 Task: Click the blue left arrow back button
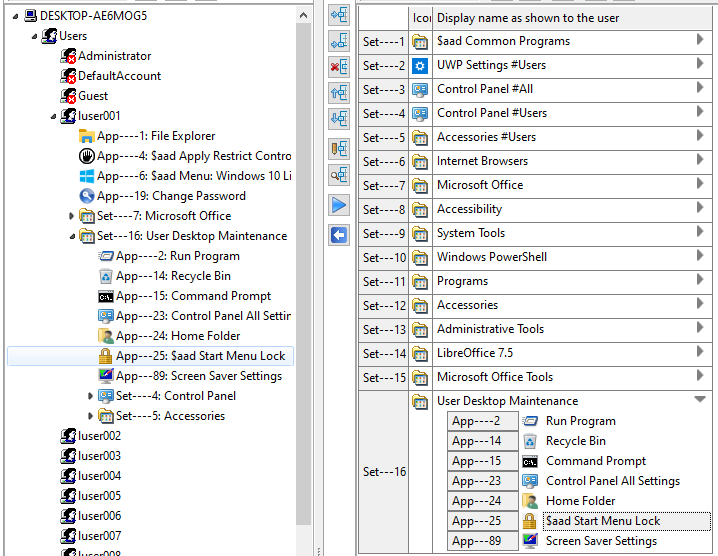338,235
